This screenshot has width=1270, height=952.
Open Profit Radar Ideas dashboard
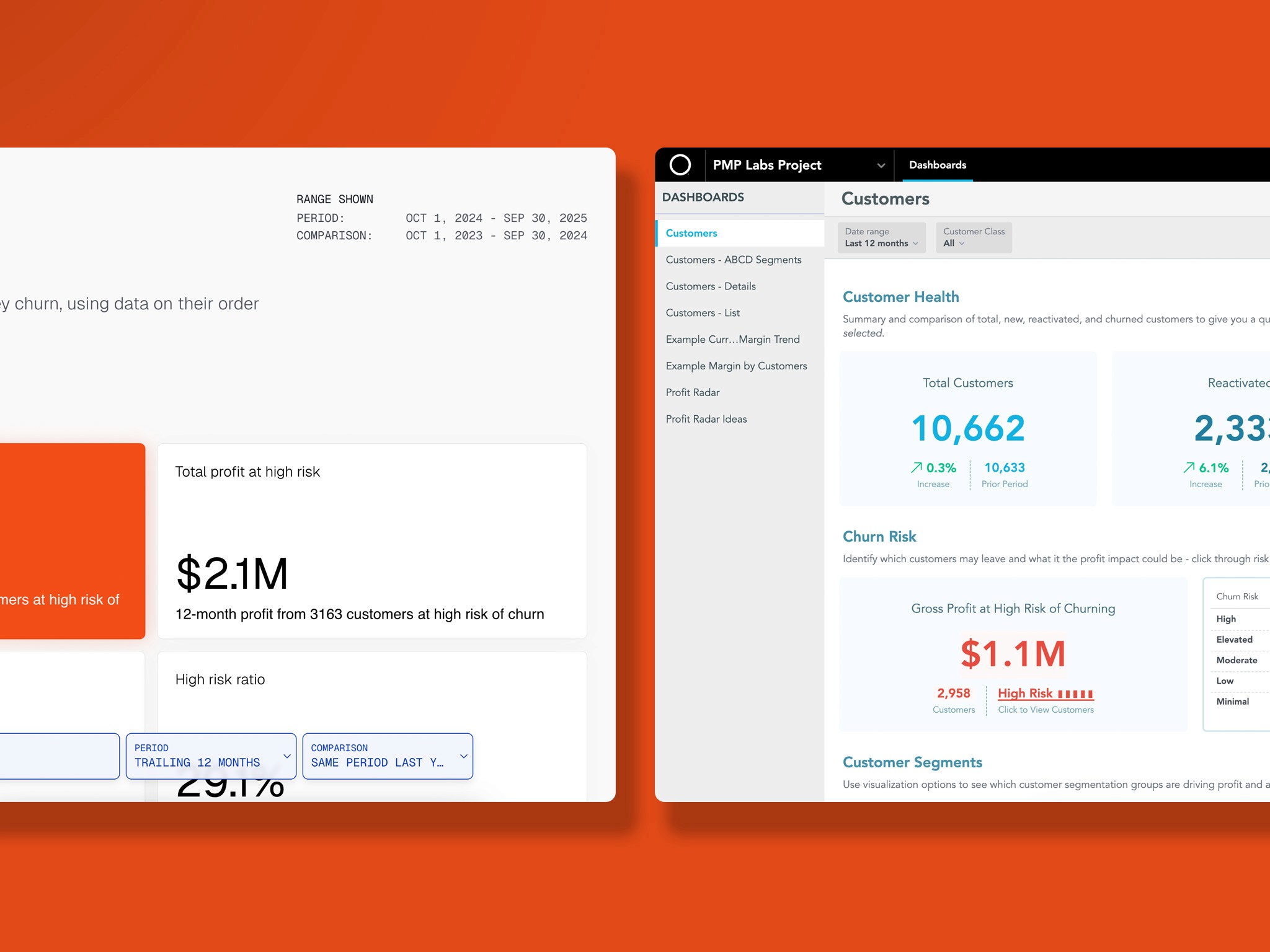pos(706,419)
